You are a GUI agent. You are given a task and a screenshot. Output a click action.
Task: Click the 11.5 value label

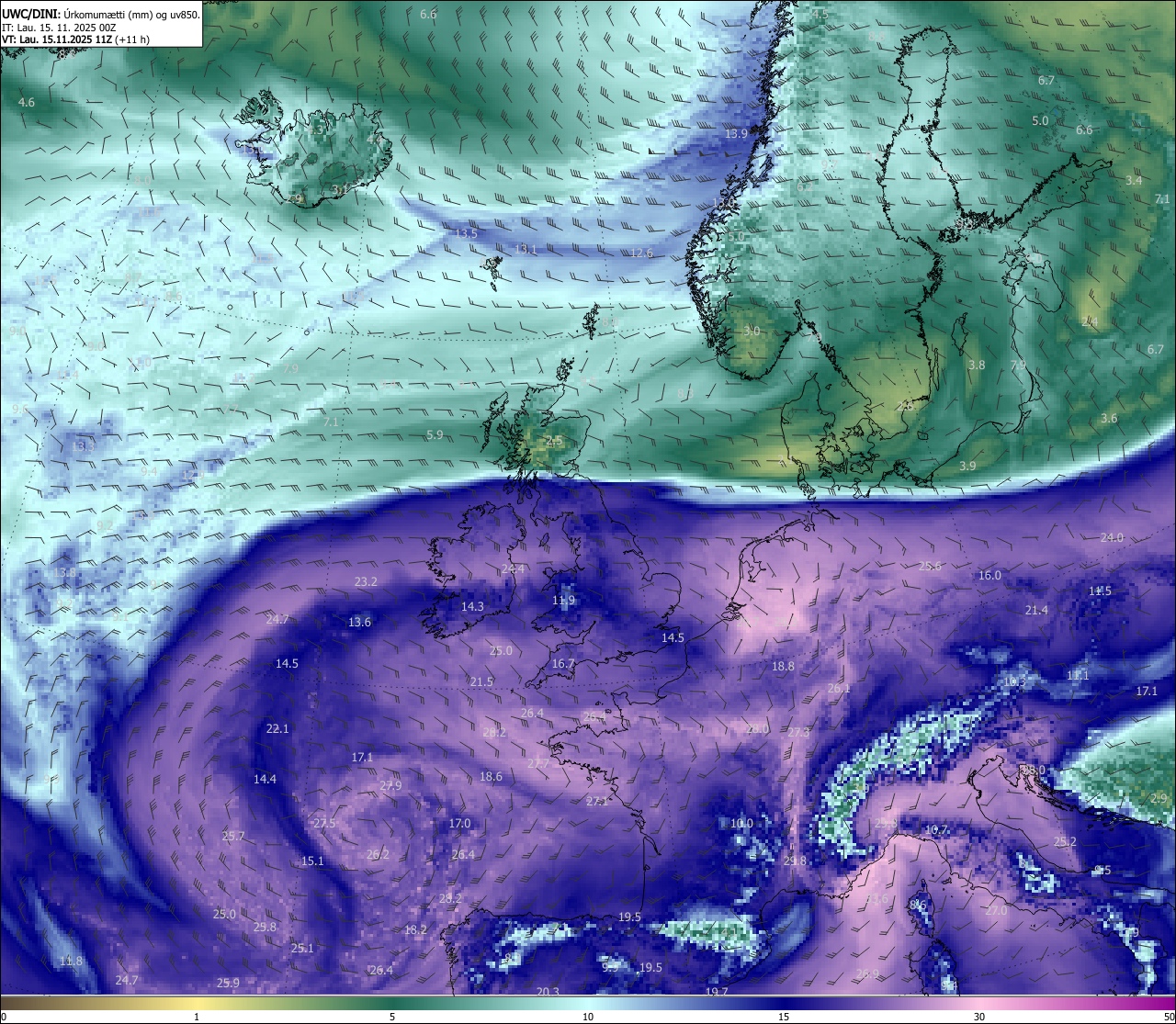[1100, 591]
